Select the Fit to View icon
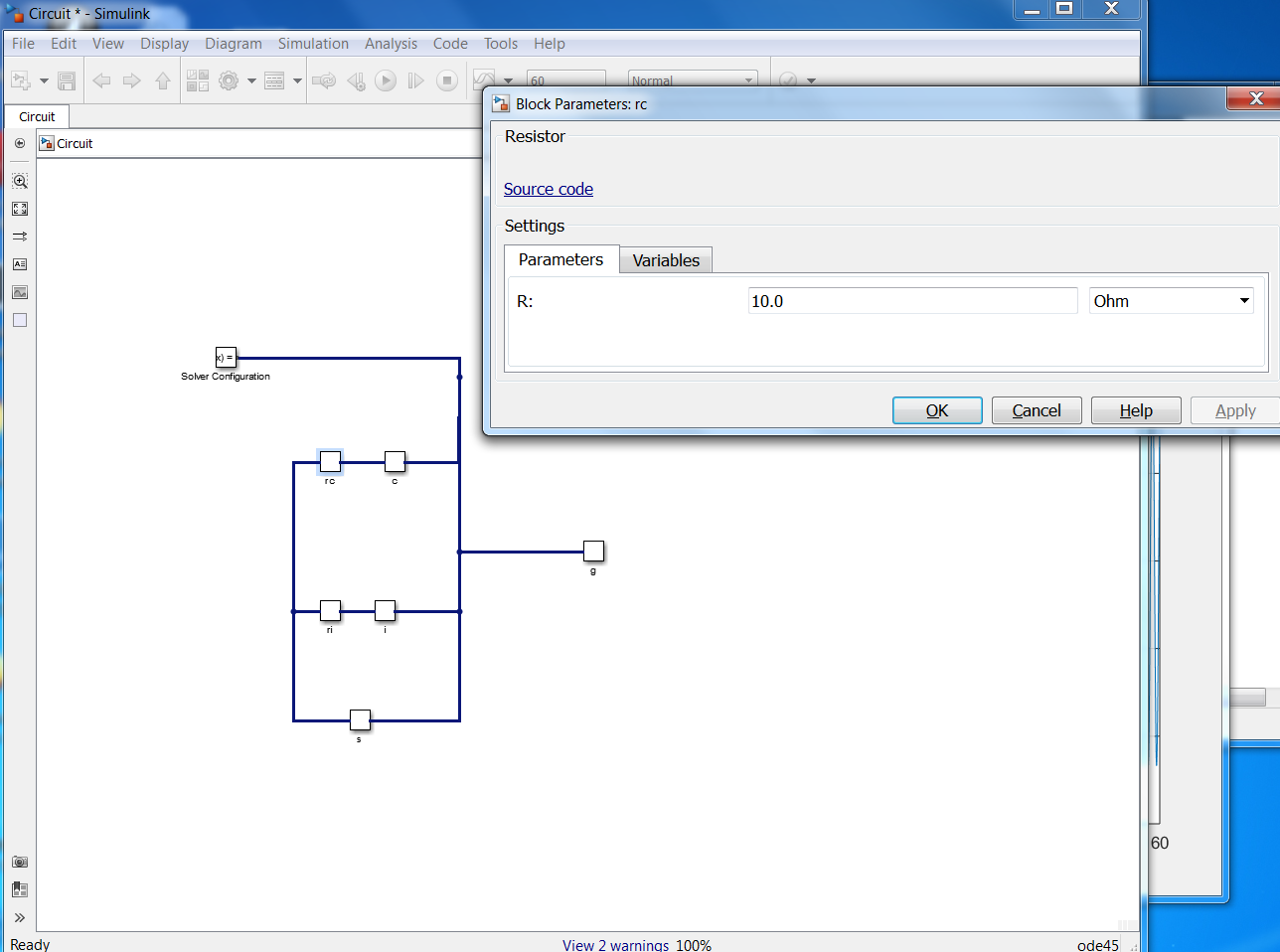The image size is (1280, 952). point(20,209)
